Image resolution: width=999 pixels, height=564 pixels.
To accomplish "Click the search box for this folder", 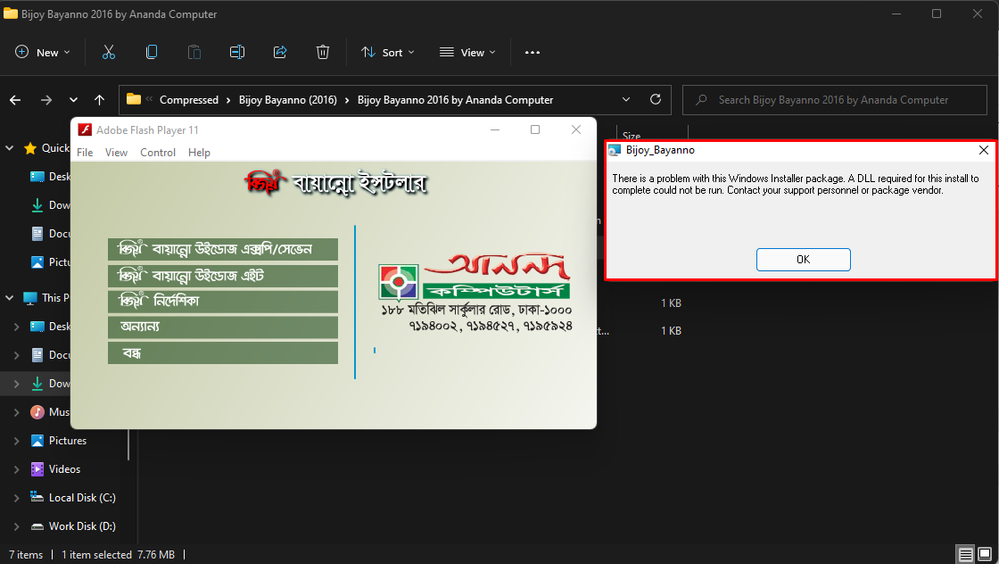I will coord(835,100).
